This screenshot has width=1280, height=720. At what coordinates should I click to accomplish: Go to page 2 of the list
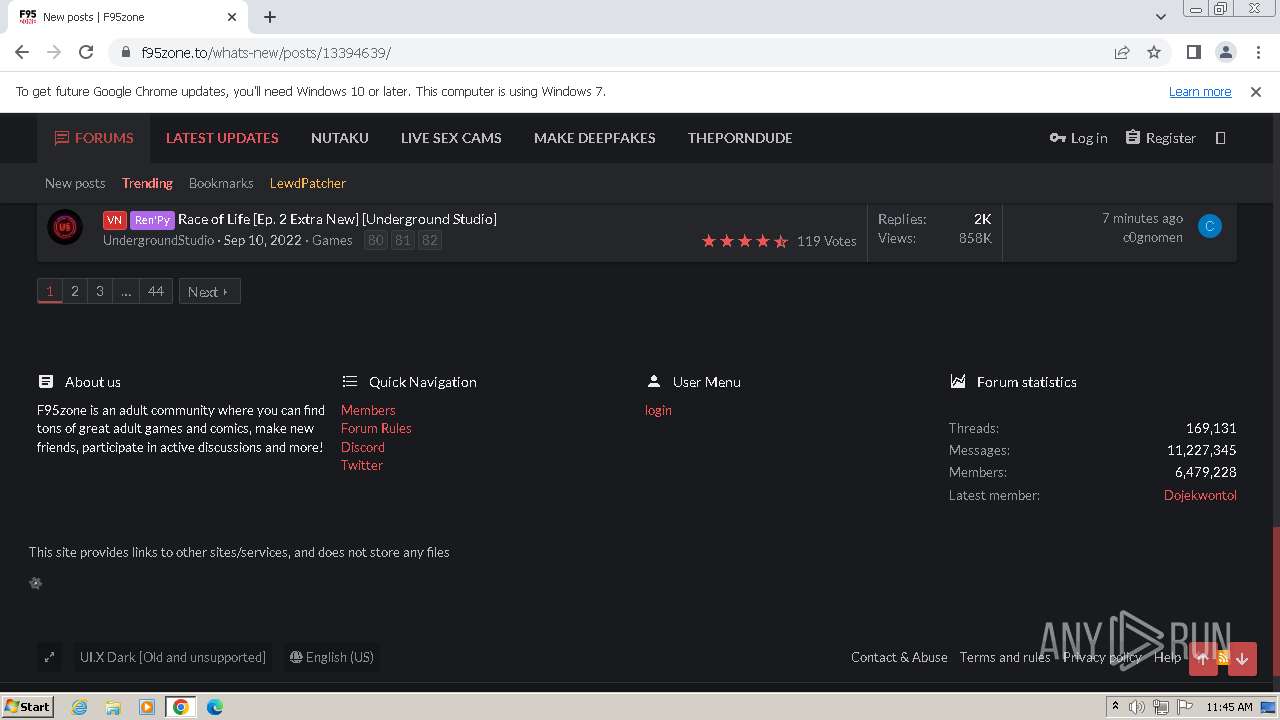coord(74,291)
